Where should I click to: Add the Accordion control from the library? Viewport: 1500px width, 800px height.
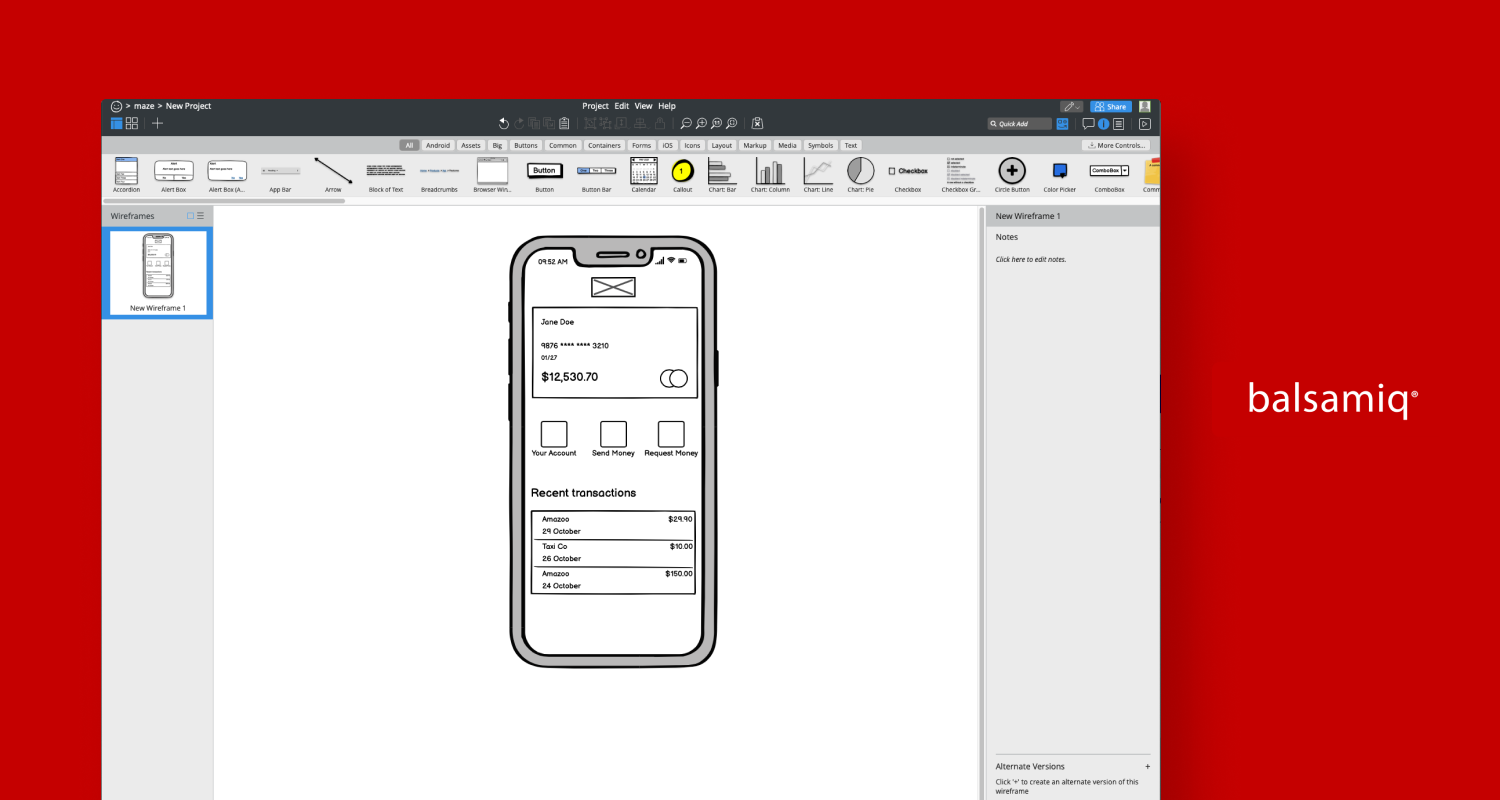point(126,175)
